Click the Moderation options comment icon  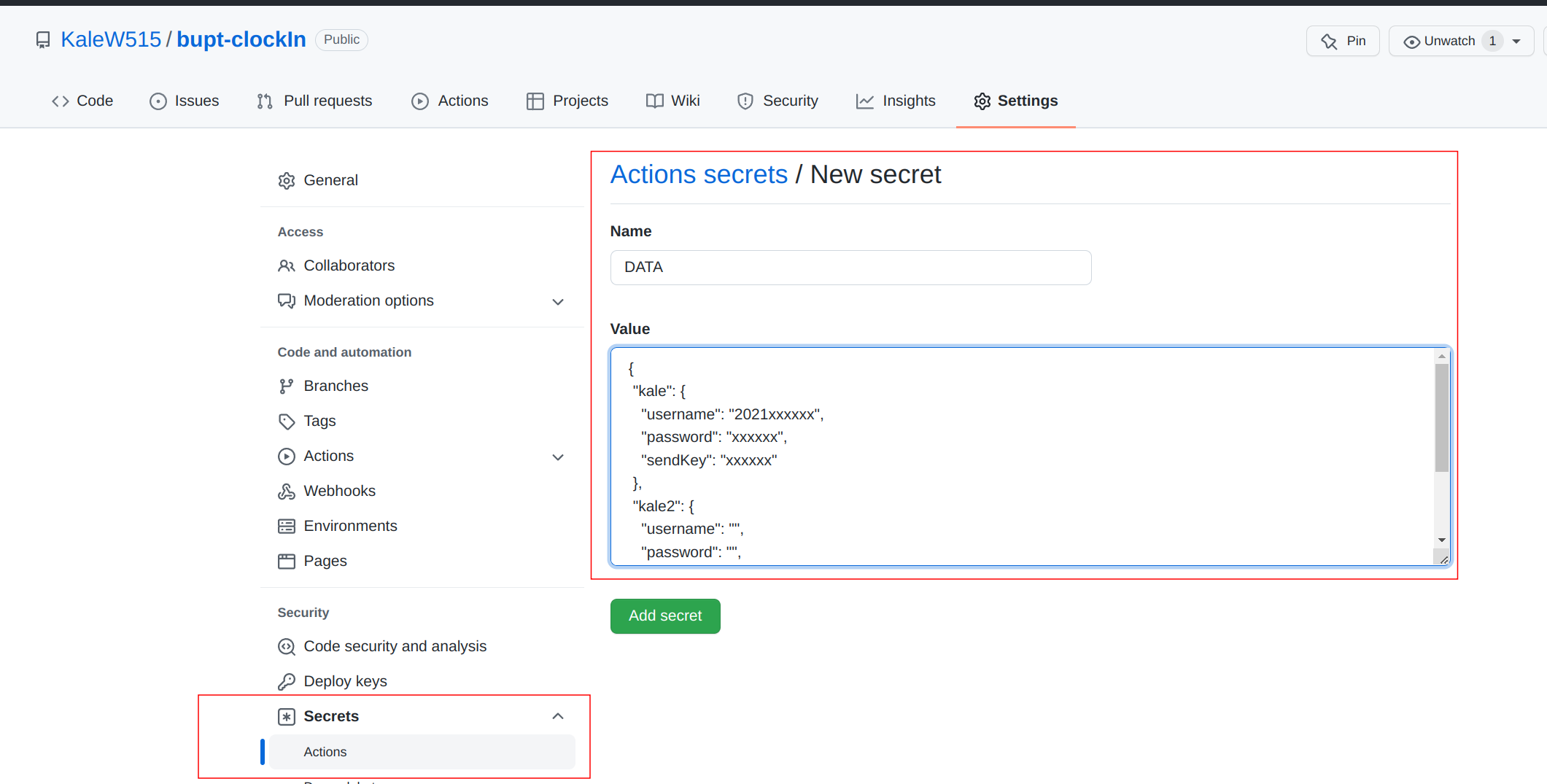pos(287,301)
